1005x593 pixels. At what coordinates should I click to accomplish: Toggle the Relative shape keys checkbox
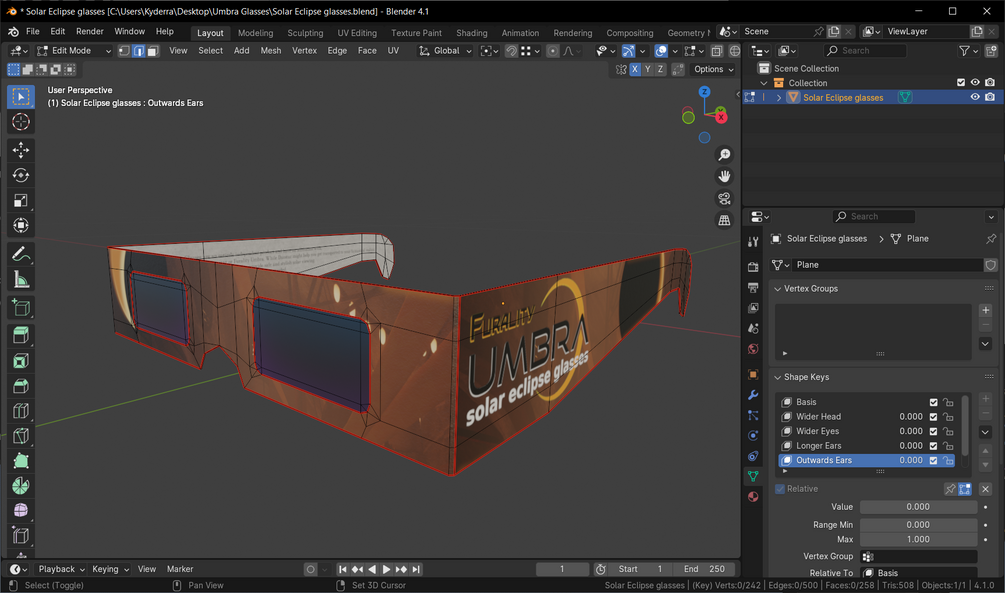pyautogui.click(x=780, y=489)
